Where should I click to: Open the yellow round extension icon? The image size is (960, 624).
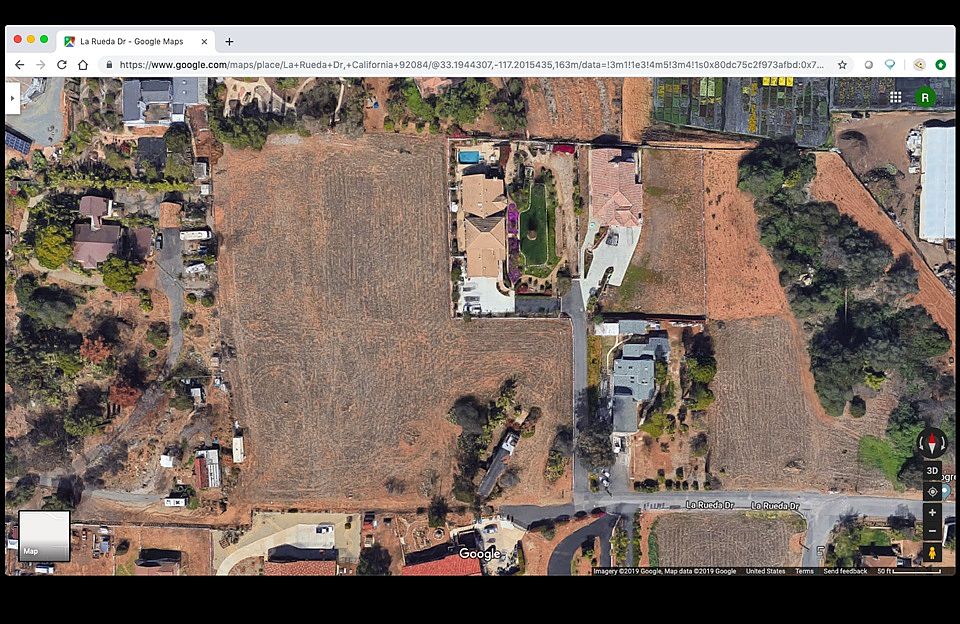[x=919, y=65]
